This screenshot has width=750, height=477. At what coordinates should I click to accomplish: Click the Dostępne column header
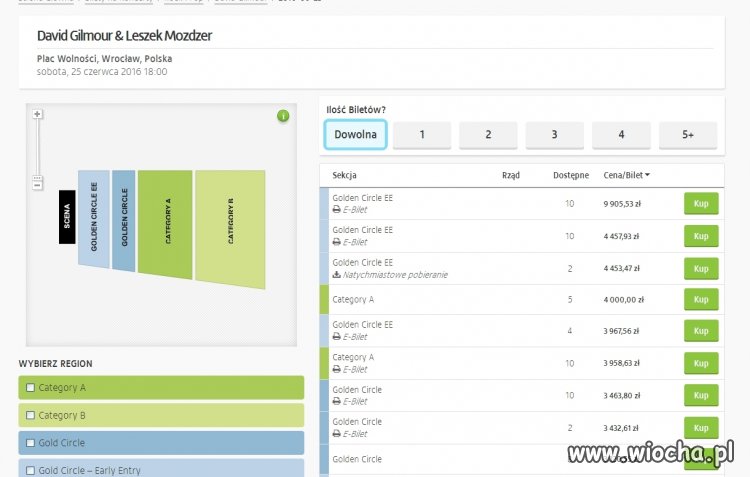pyautogui.click(x=571, y=175)
